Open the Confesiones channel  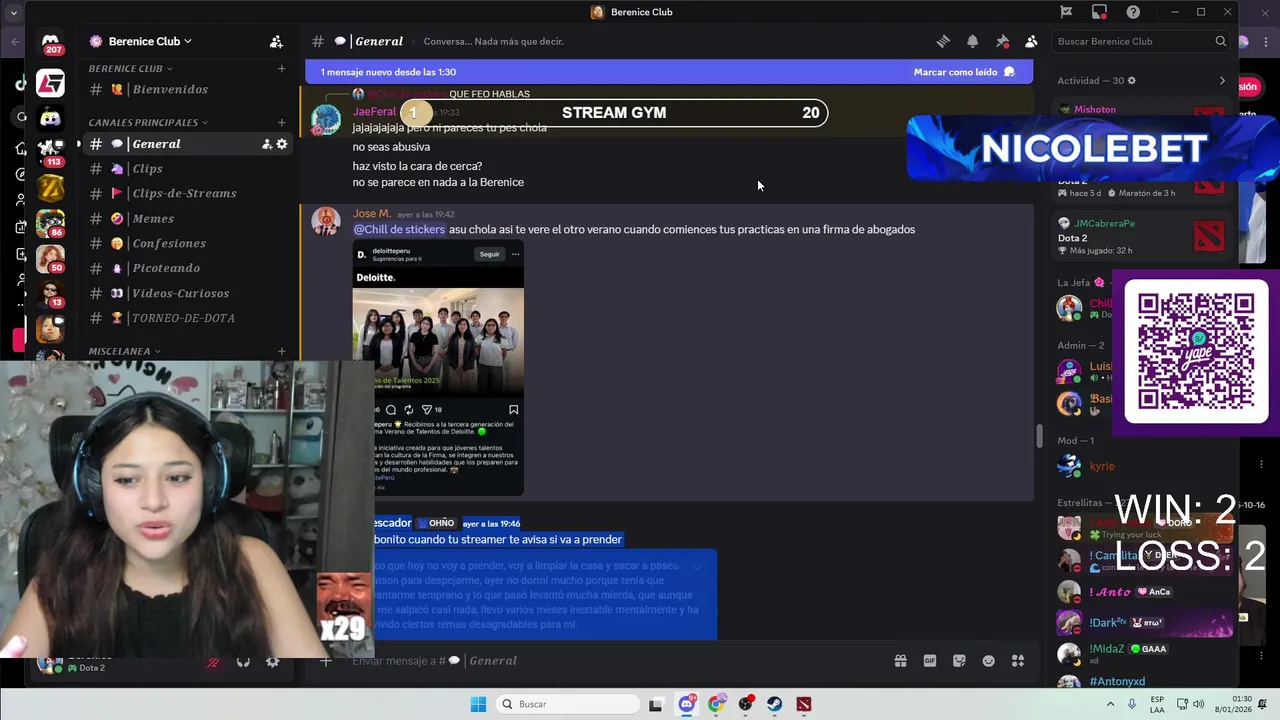tap(186, 244)
